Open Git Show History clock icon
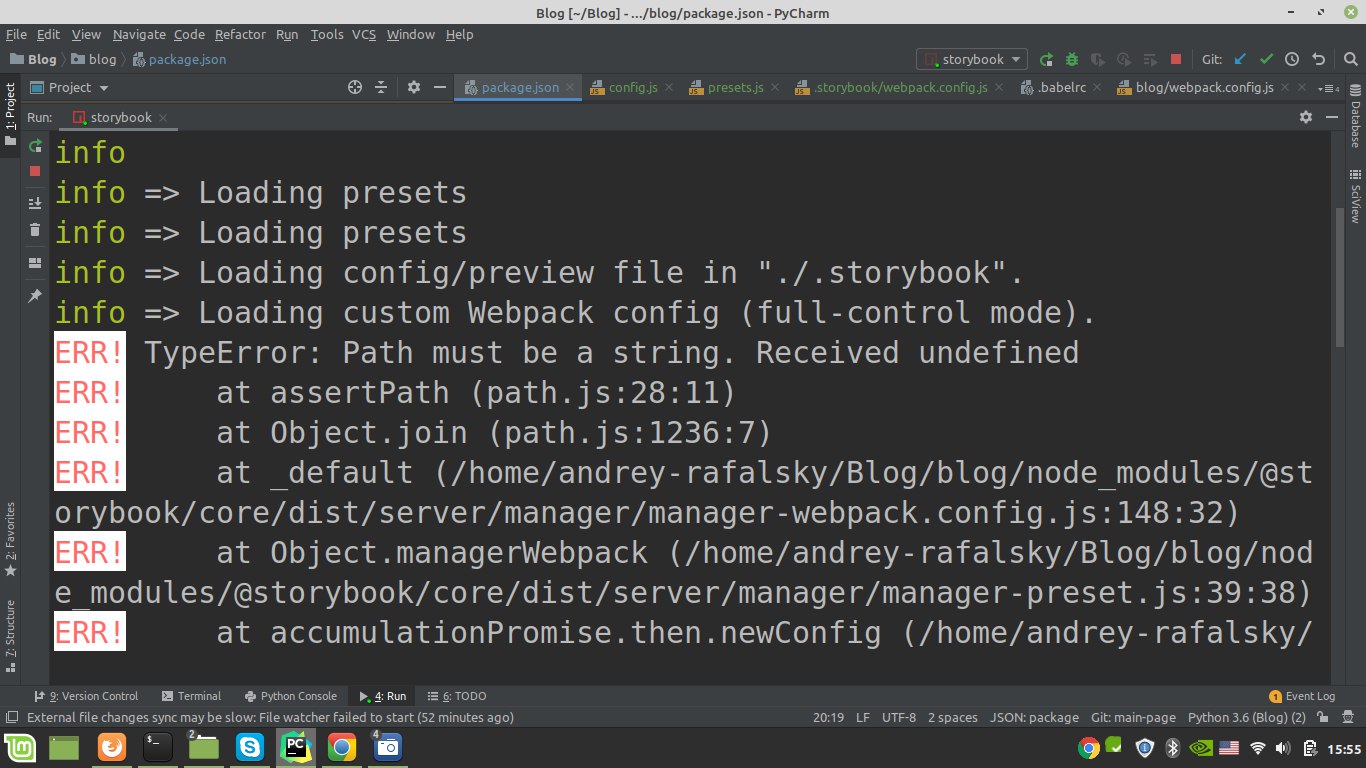 click(x=1292, y=60)
